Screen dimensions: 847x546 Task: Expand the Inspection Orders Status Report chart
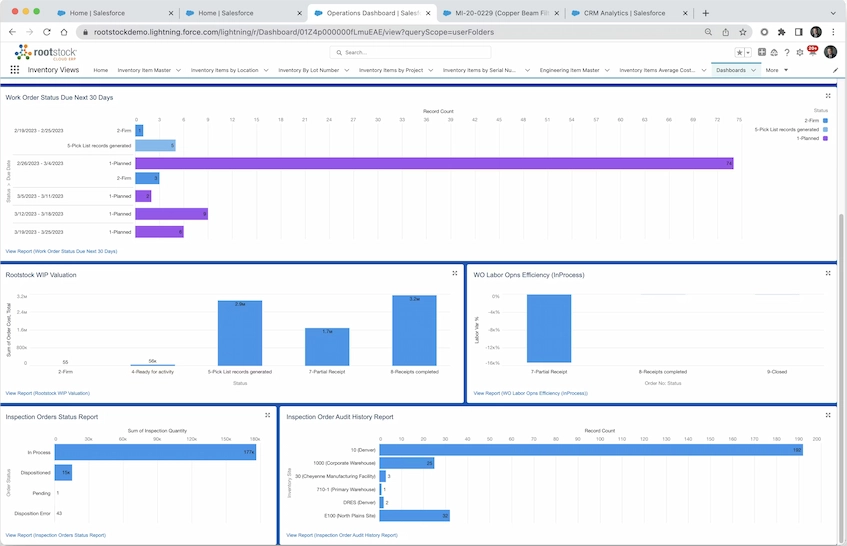click(267, 415)
